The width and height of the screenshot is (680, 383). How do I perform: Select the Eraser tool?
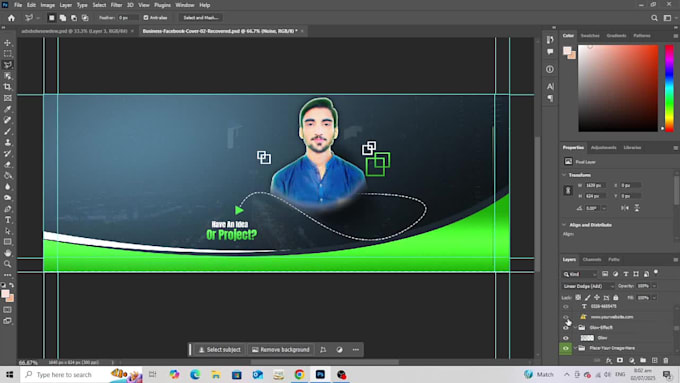[8, 164]
